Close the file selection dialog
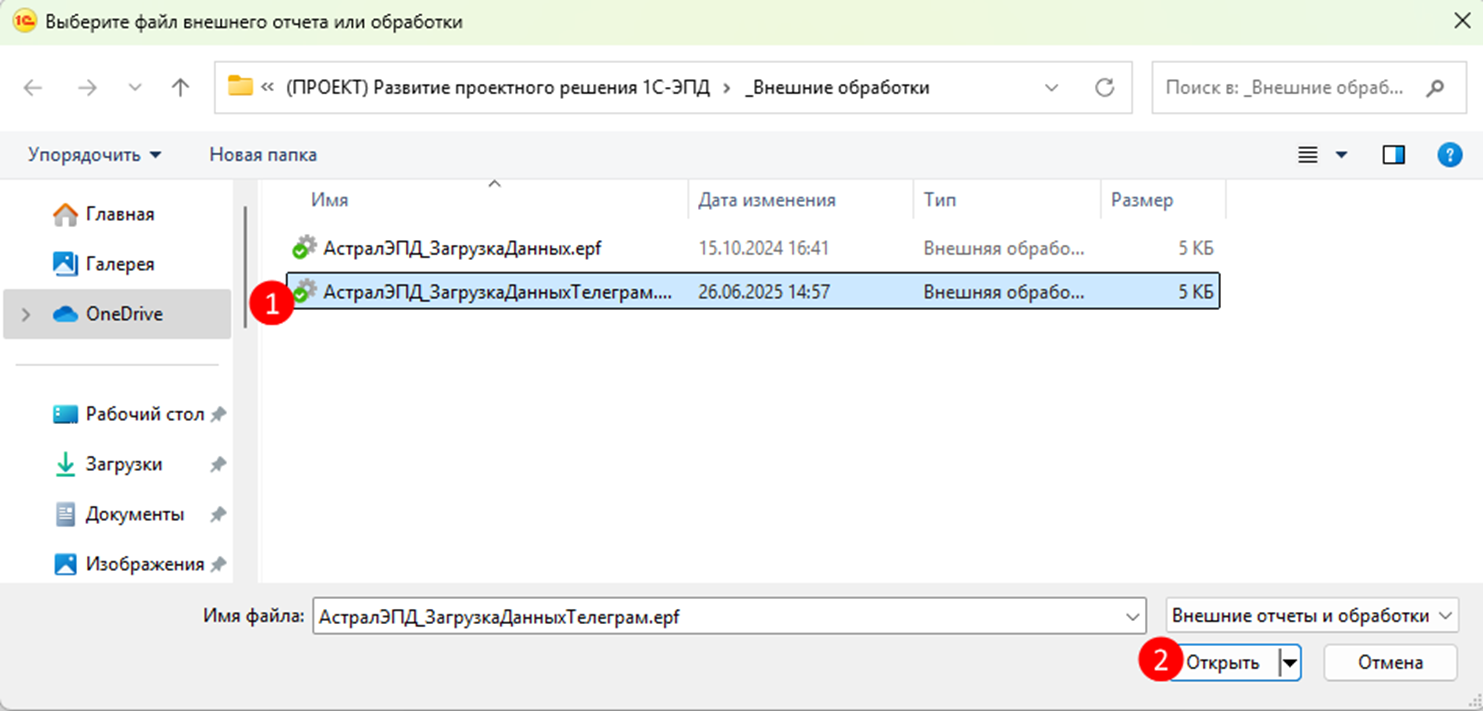The width and height of the screenshot is (1483, 711). pos(1460,21)
